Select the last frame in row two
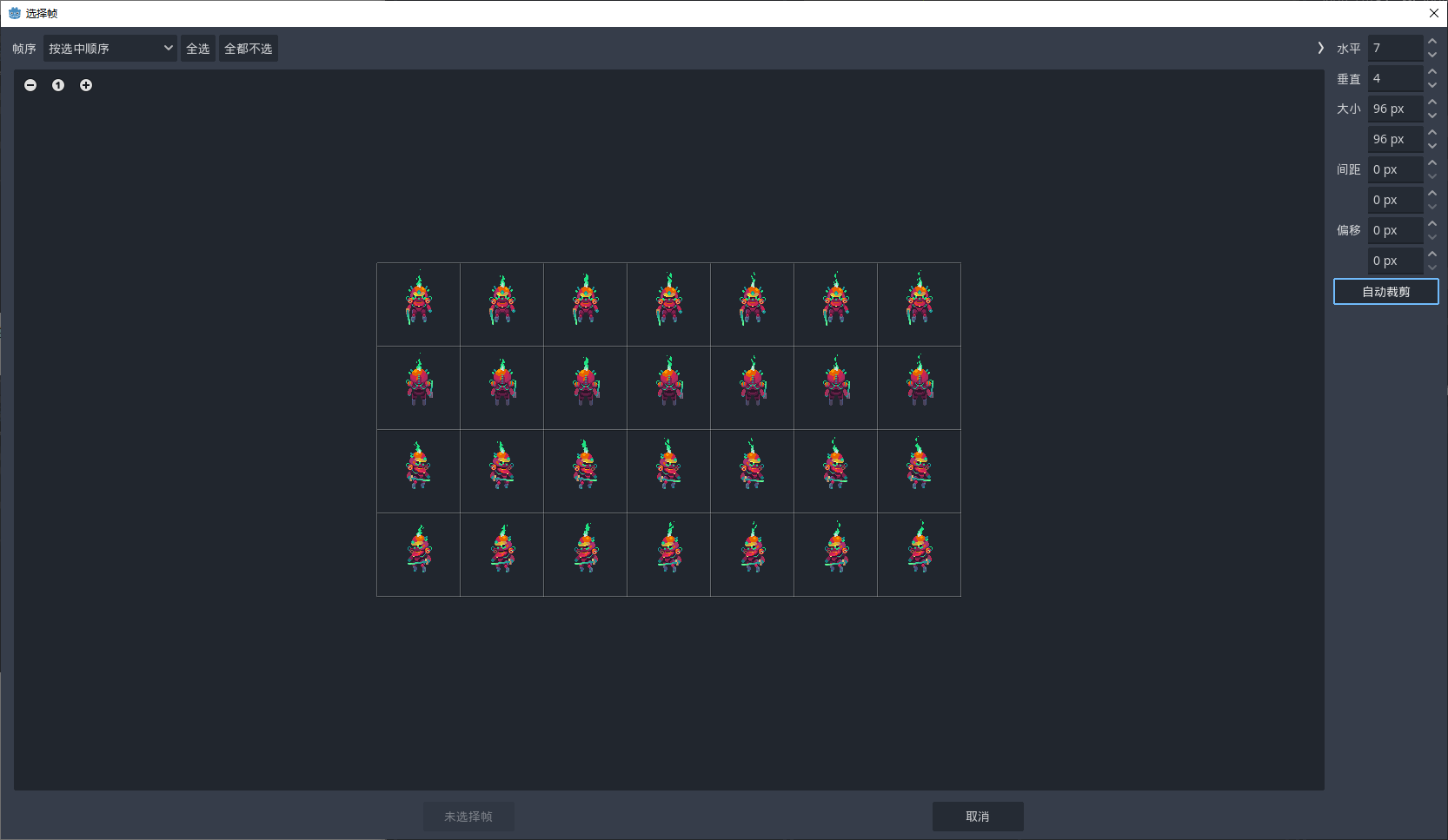This screenshot has width=1448, height=840. 920,388
